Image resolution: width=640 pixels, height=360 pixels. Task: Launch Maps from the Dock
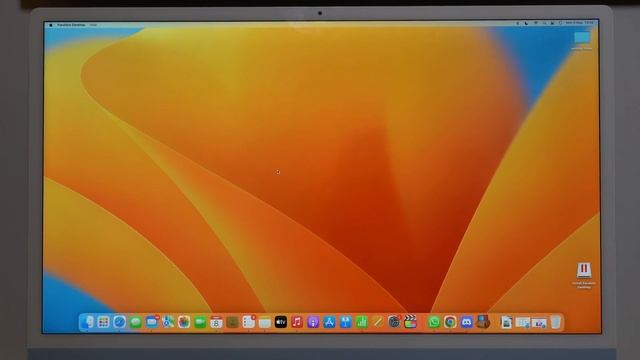[168, 322]
